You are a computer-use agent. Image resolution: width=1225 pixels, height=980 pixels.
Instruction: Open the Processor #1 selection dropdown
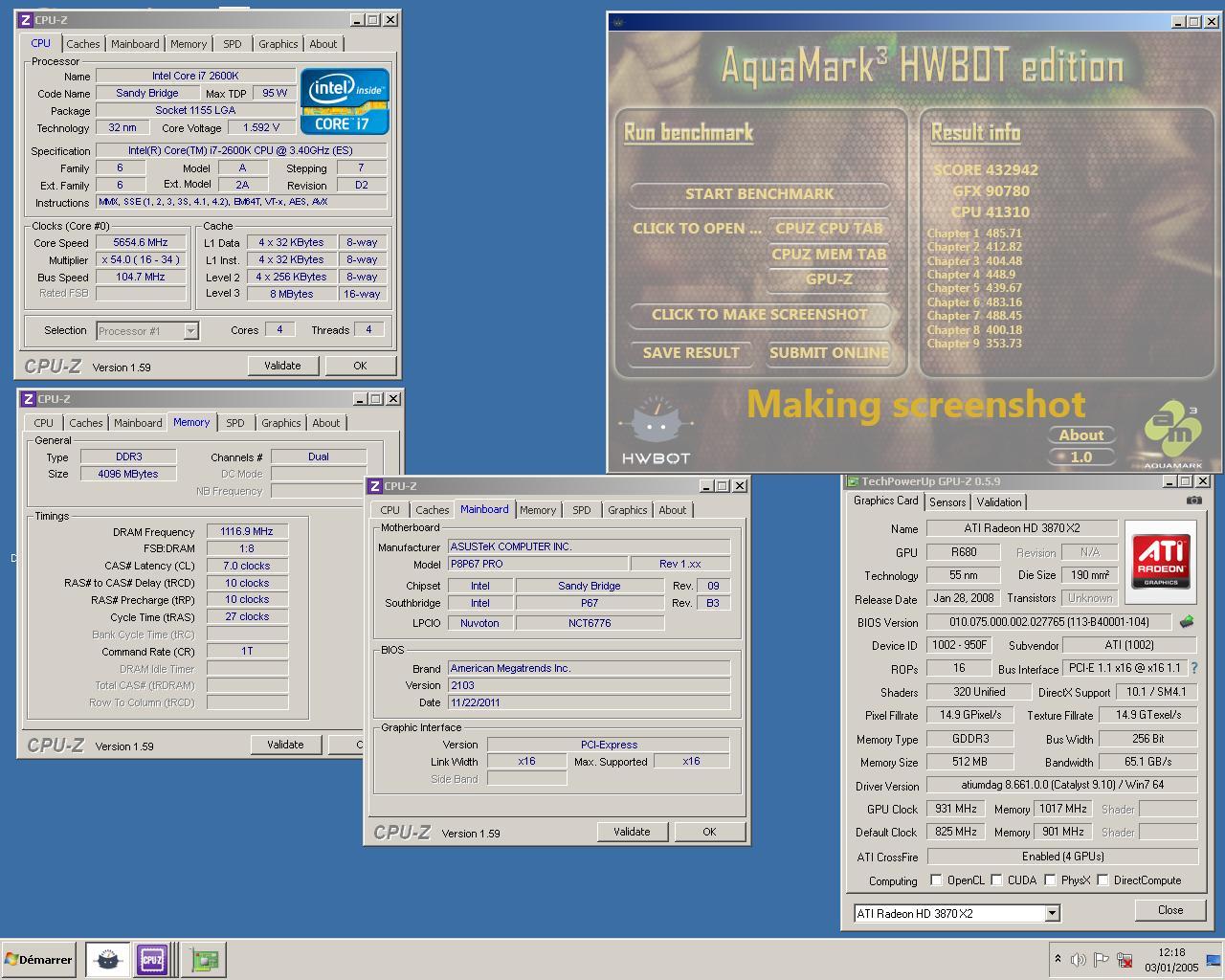point(190,331)
